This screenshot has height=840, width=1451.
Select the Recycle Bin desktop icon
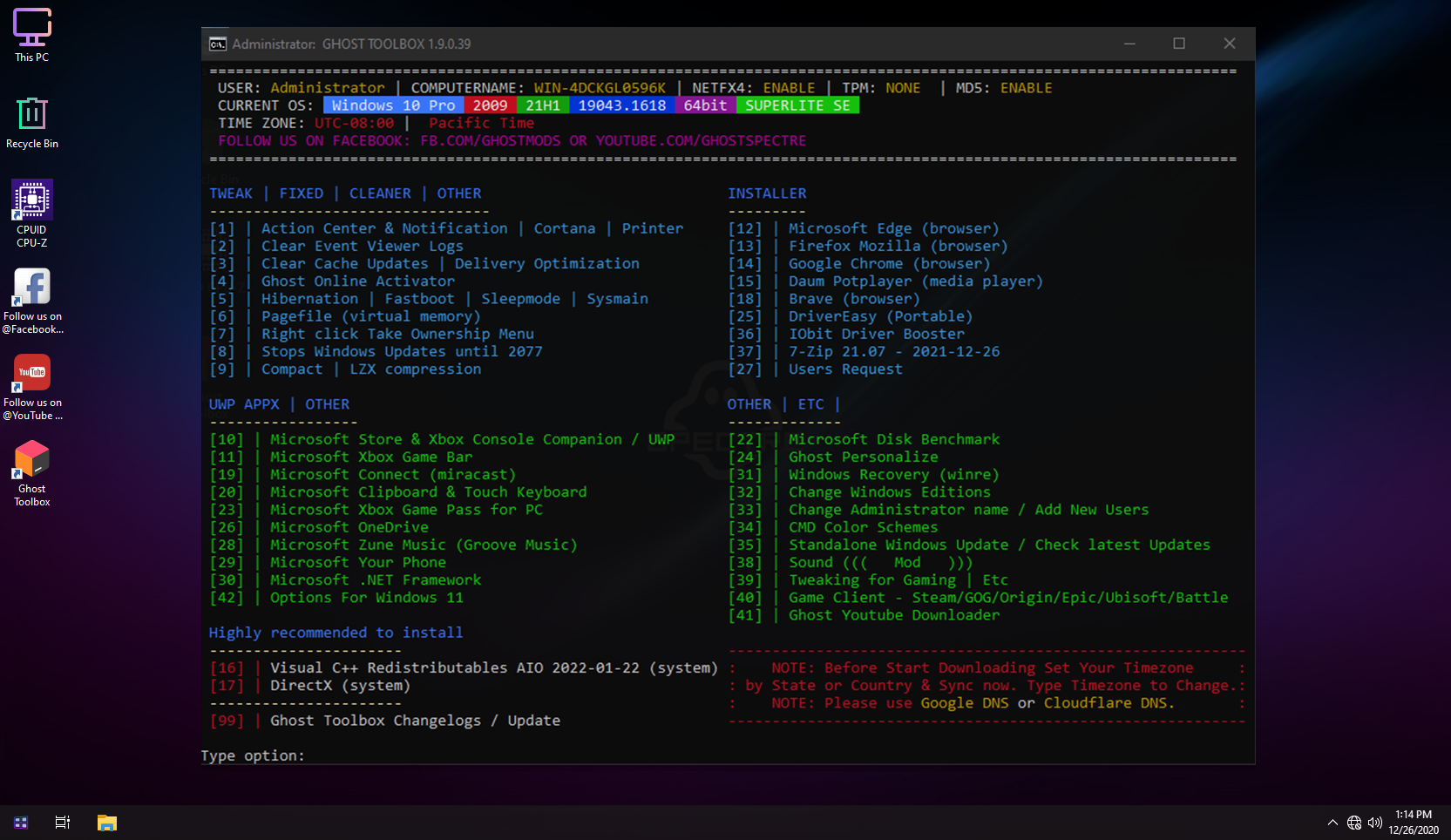point(32,123)
